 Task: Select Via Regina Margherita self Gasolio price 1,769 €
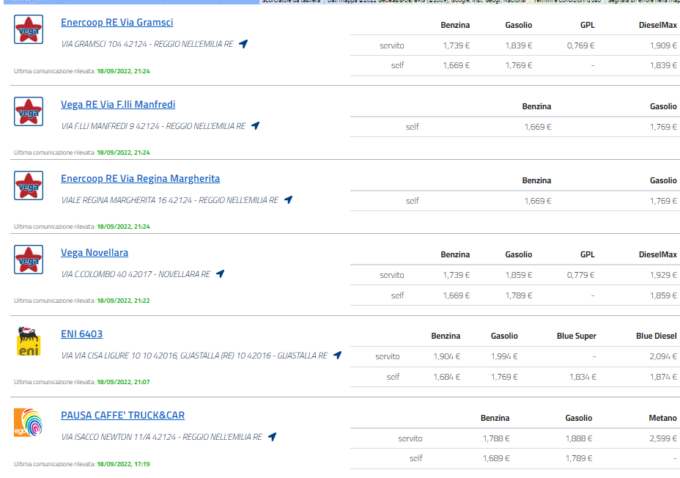click(x=663, y=201)
